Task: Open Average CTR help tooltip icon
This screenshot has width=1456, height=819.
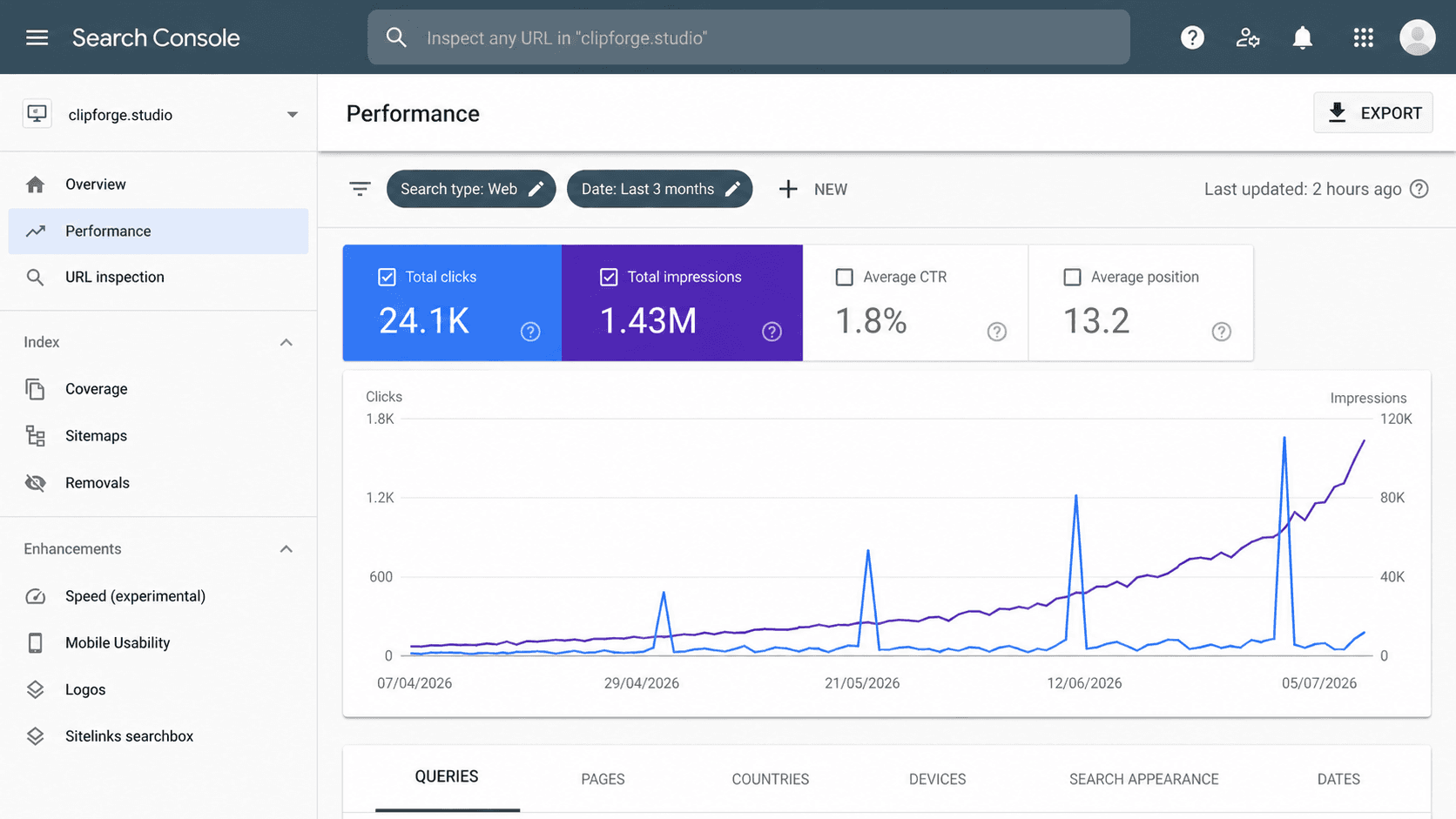Action: tap(997, 332)
